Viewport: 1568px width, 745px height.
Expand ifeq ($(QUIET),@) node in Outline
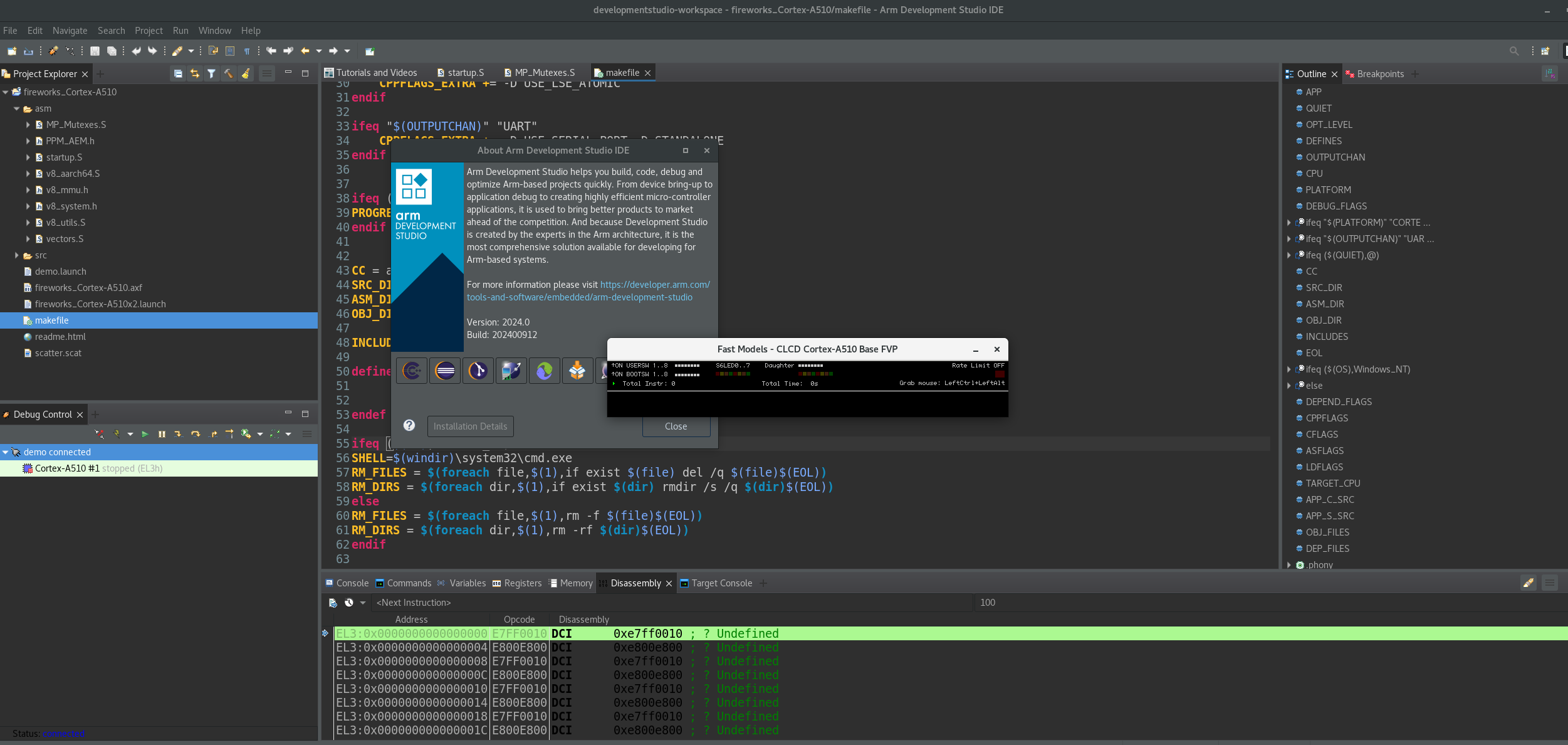[1289, 255]
